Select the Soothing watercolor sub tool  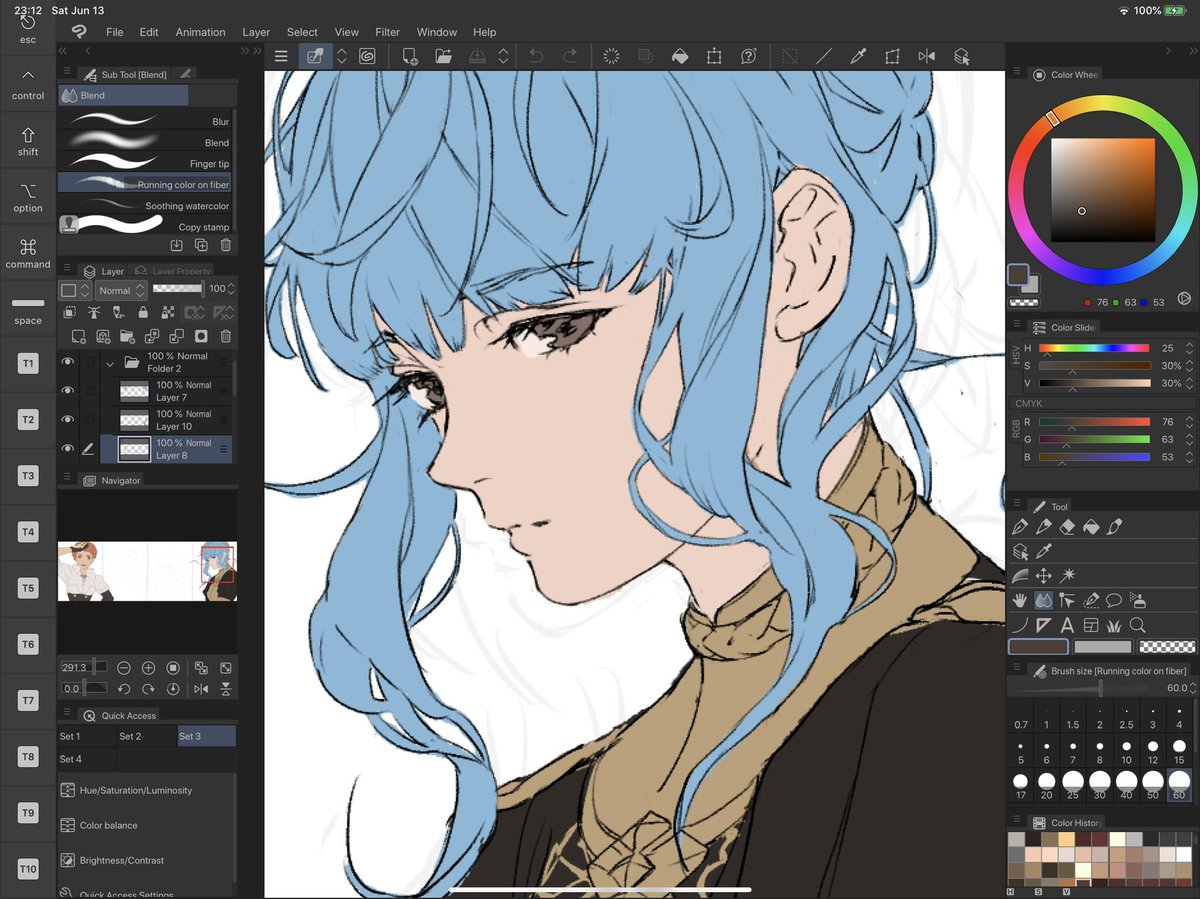tap(145, 205)
